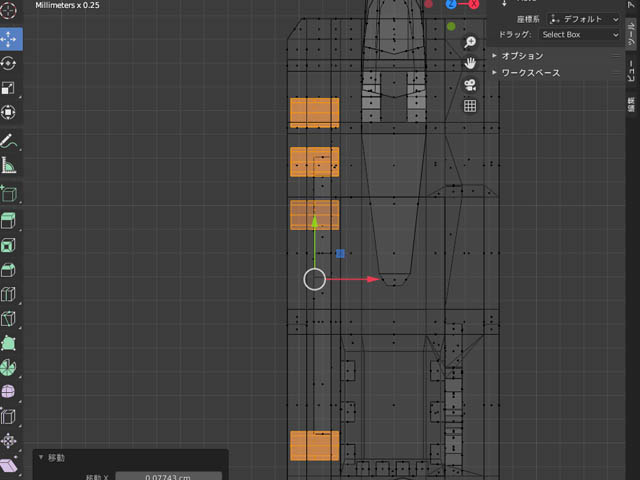Select the Rotate tool
This screenshot has height=480, width=640.
click(x=9, y=64)
